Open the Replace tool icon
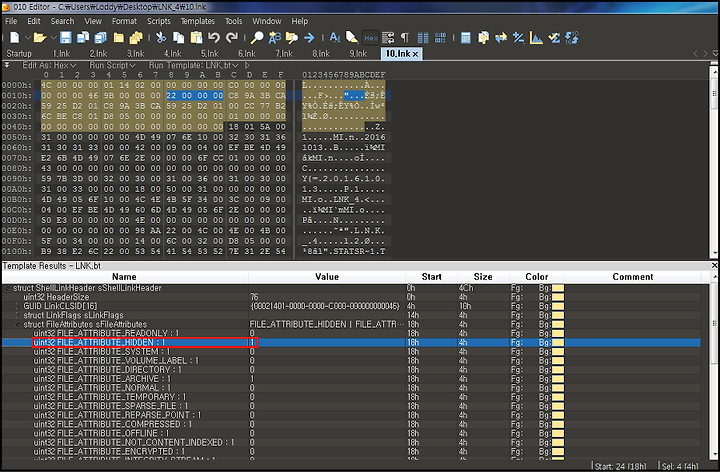 [x=275, y=38]
